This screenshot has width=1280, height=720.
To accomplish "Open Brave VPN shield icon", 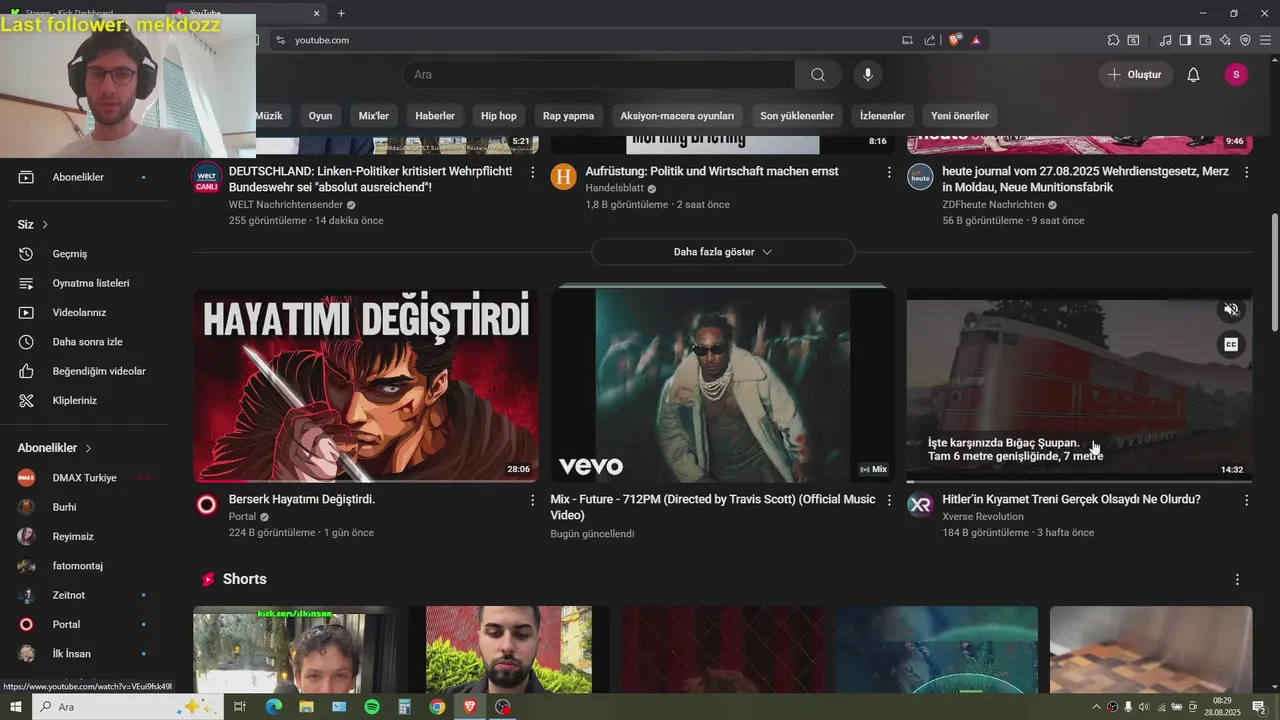I will click(1245, 40).
